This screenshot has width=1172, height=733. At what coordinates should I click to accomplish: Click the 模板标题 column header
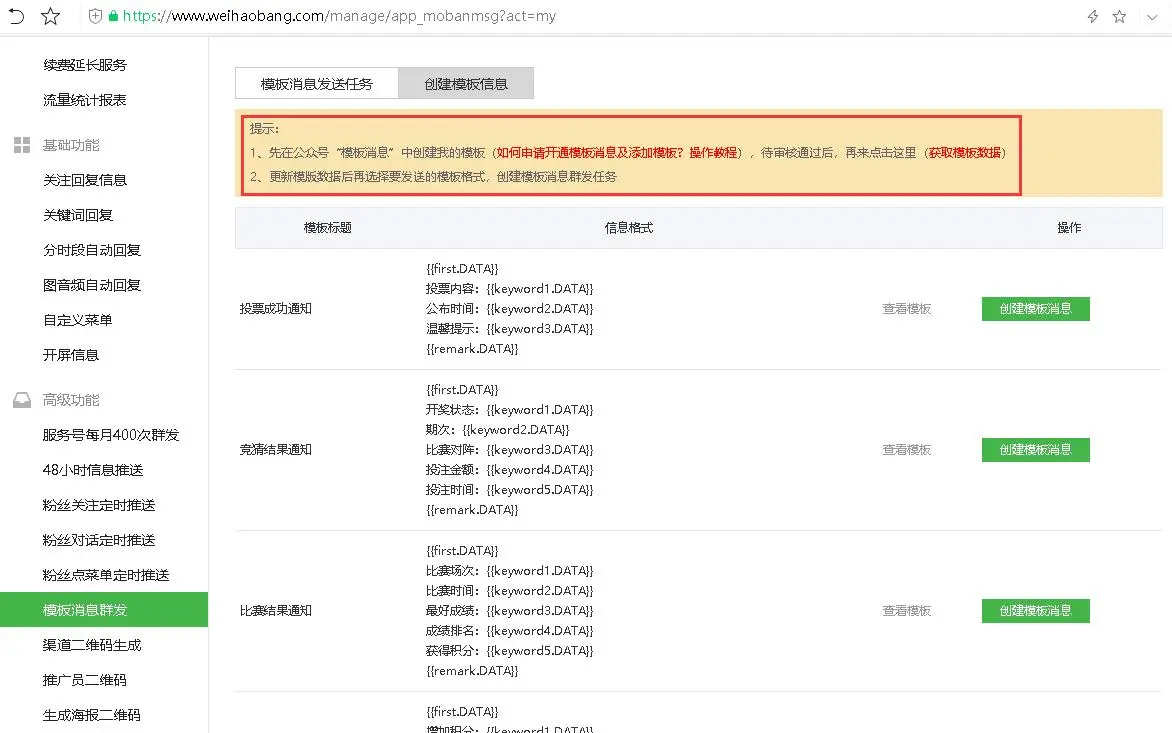[327, 228]
